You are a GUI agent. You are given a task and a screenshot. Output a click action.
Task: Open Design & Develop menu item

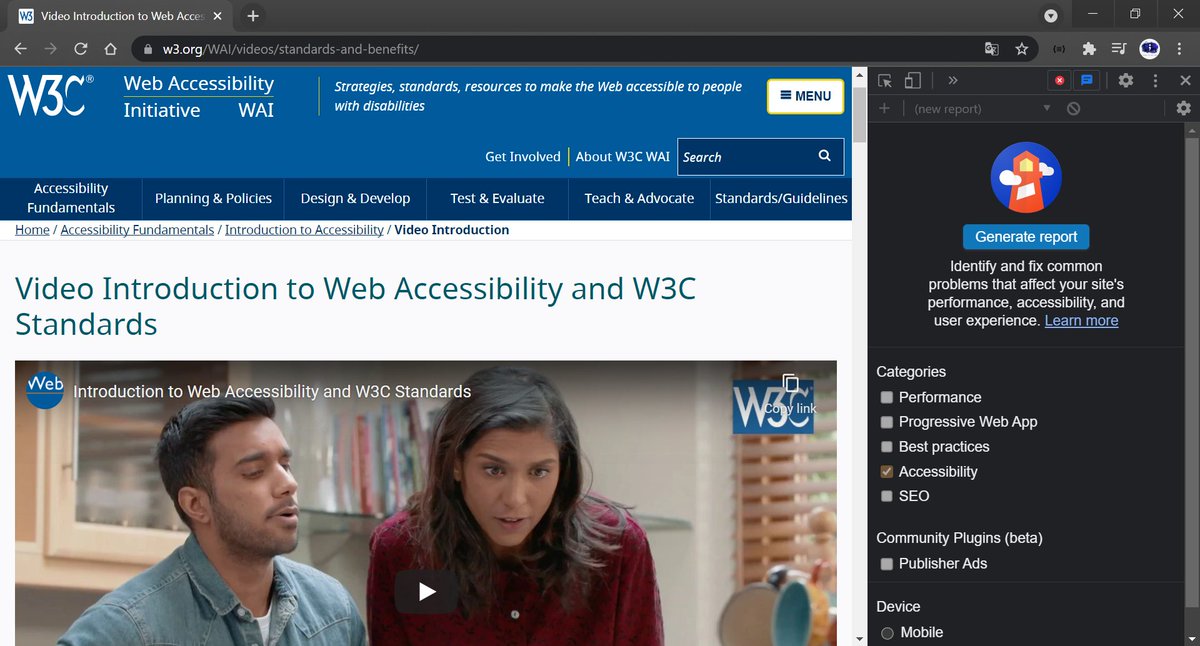point(356,198)
